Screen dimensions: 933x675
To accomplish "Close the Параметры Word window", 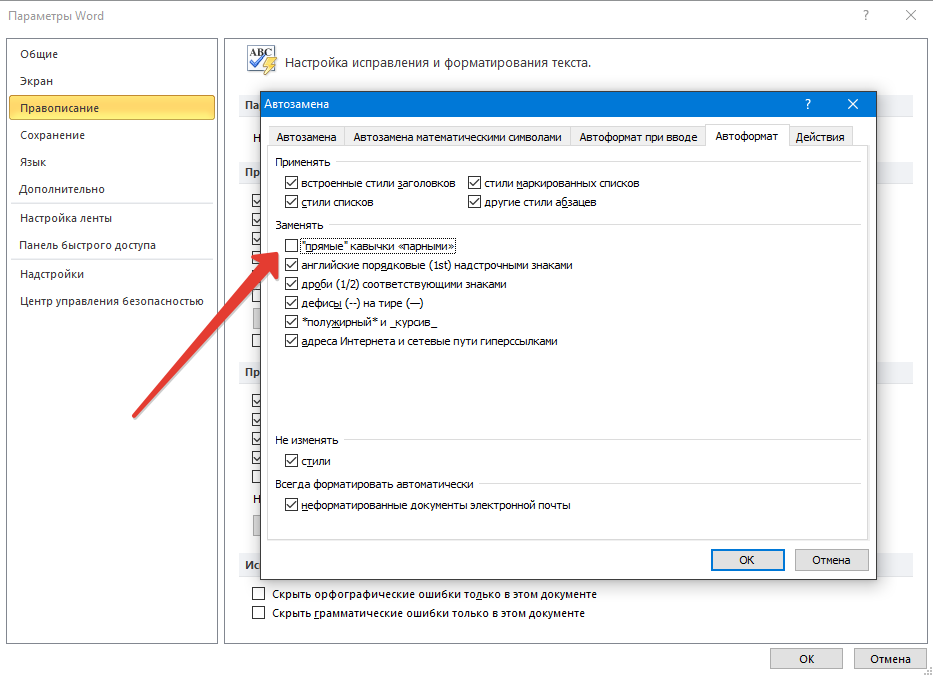I will pos(911,15).
